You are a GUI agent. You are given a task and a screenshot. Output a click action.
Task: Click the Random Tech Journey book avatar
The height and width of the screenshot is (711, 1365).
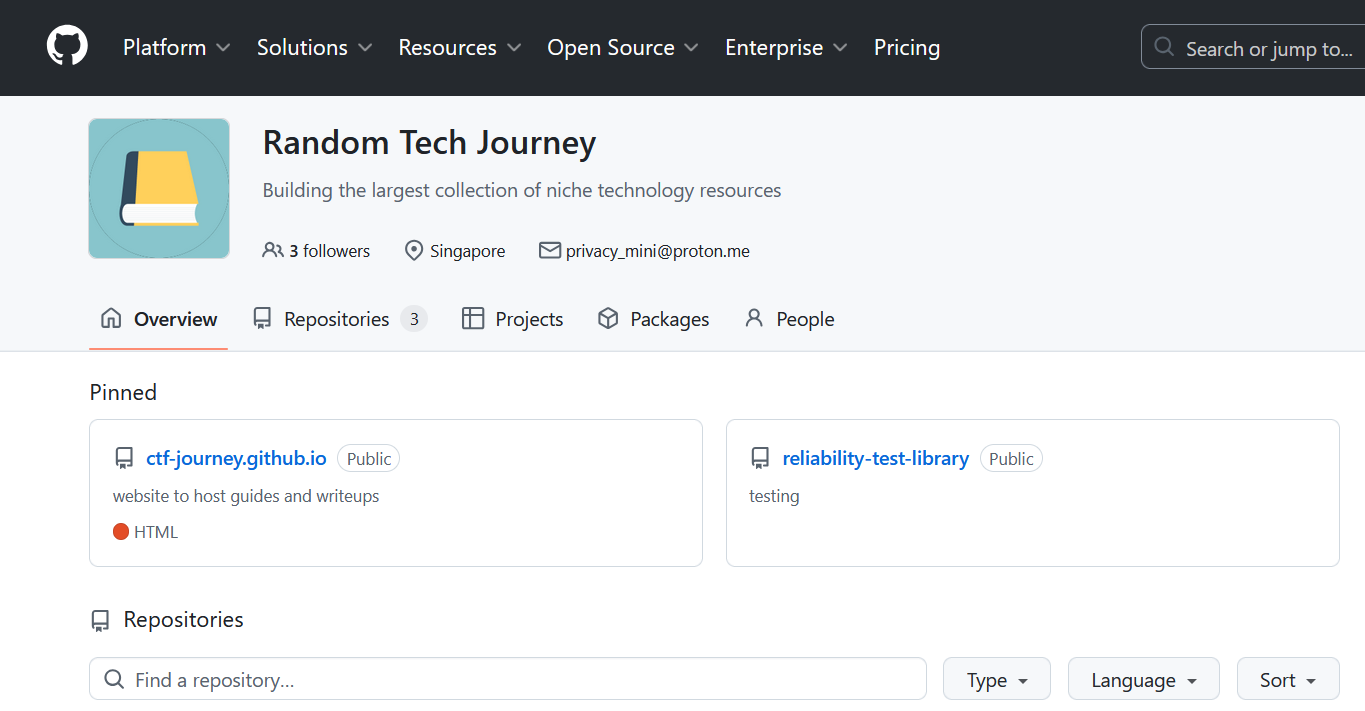[x=159, y=188]
